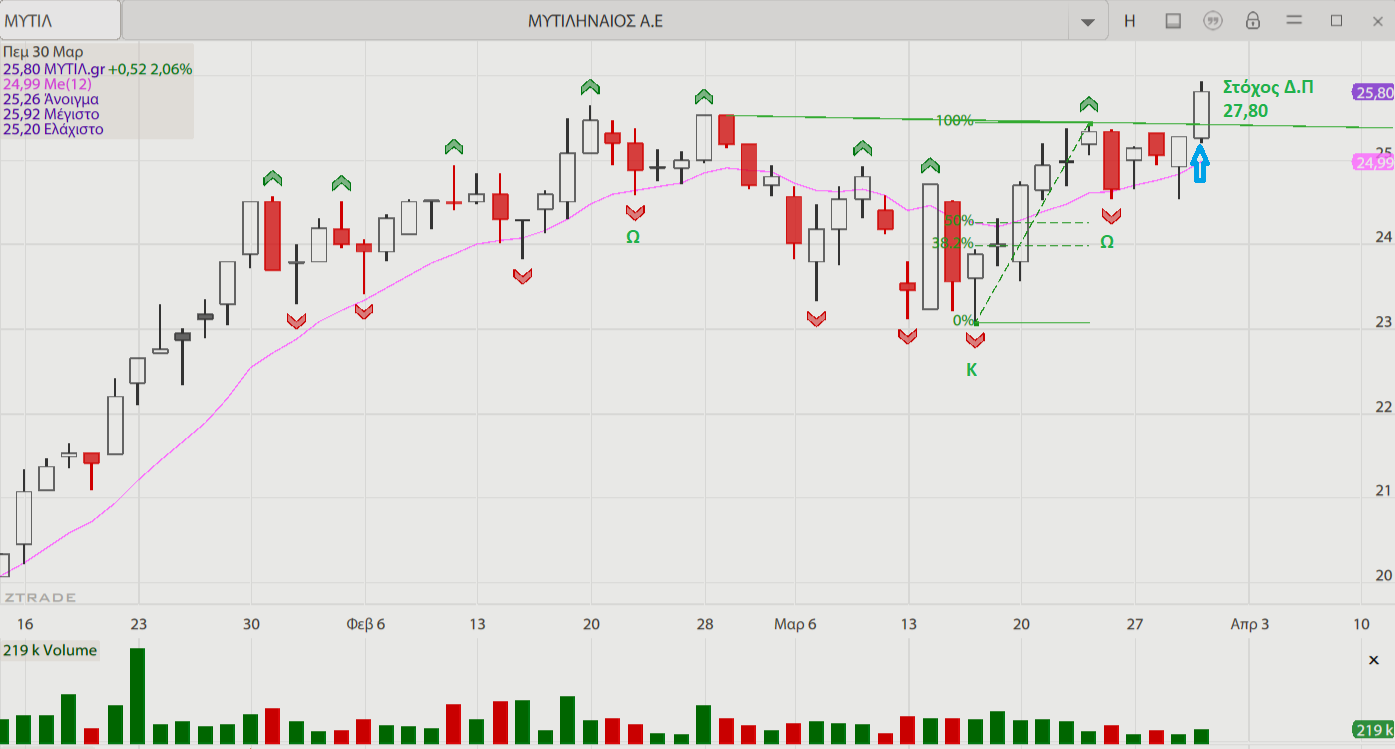Click the green up-chevron marker above February 28 candle
The image size is (1395, 749).
704,97
